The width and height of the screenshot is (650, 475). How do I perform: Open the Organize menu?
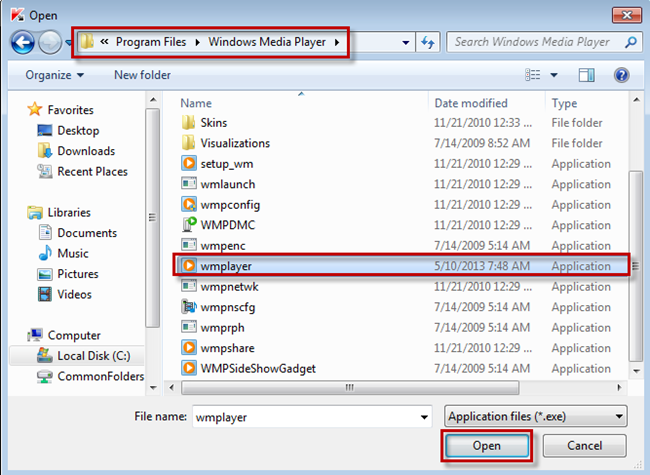click(x=54, y=75)
